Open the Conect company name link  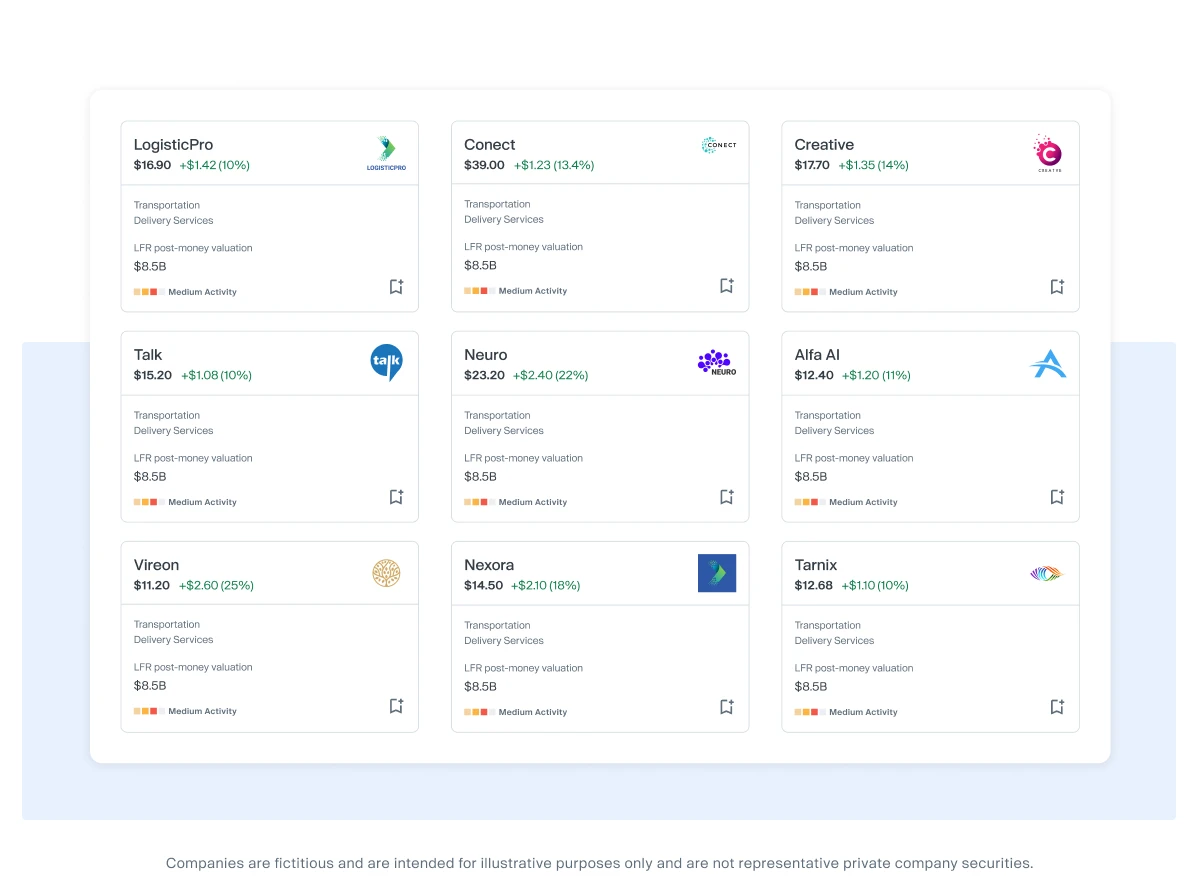[x=490, y=145]
